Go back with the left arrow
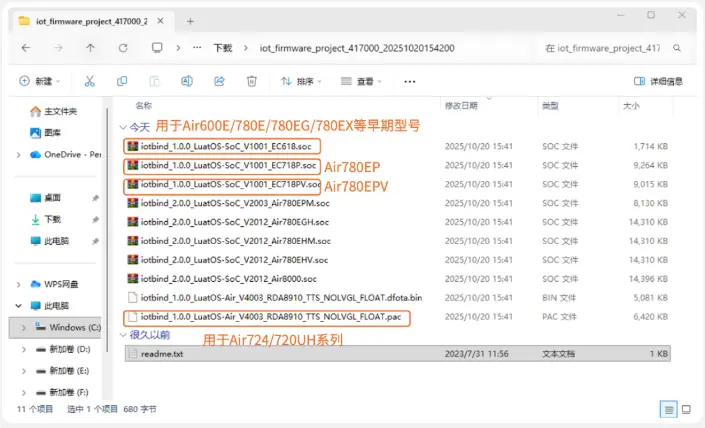Screen dimensions: 705x428 (26, 48)
